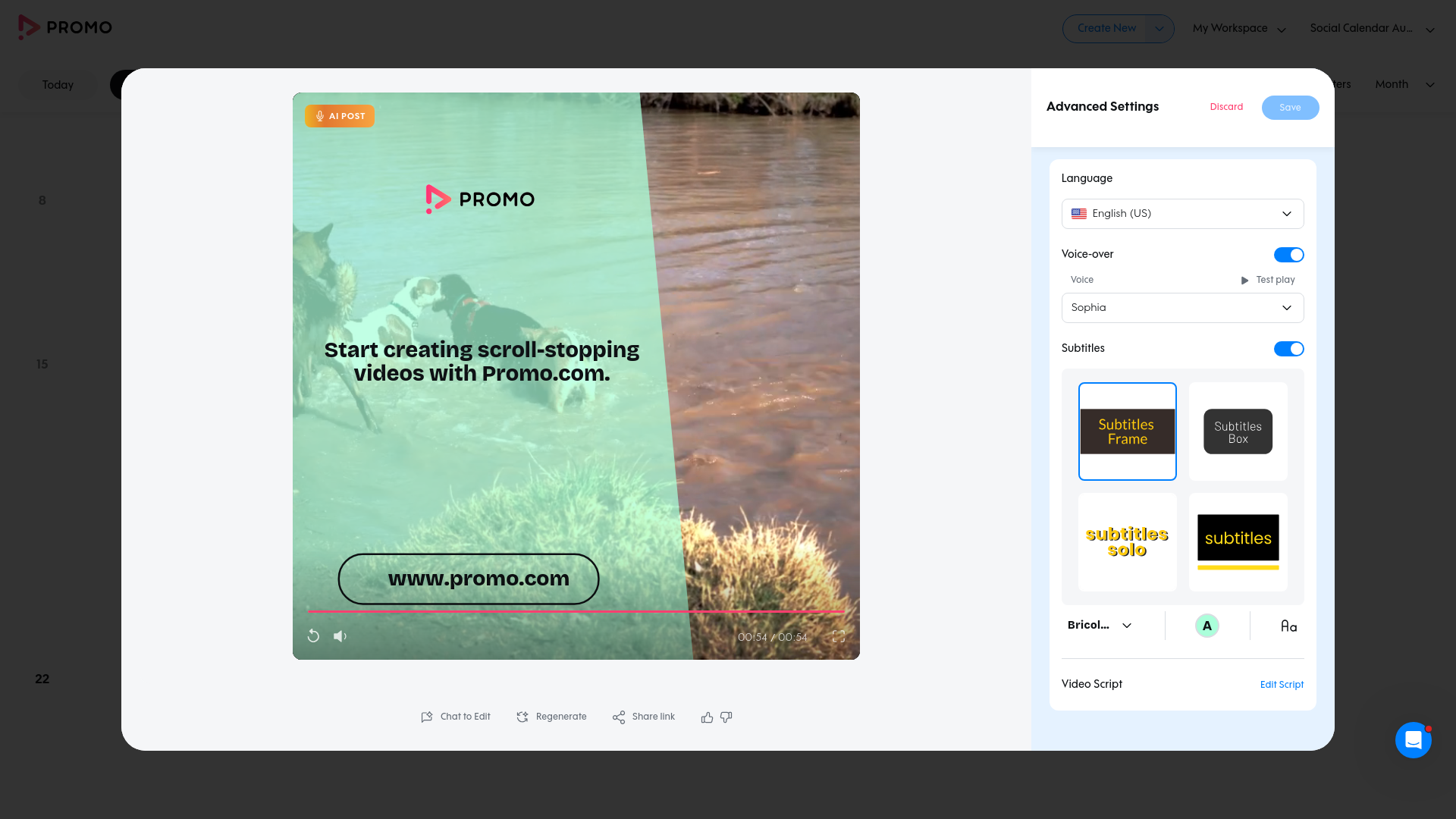Click calendar day 8 in background
This screenshot has width=1456, height=819.
pyautogui.click(x=42, y=200)
